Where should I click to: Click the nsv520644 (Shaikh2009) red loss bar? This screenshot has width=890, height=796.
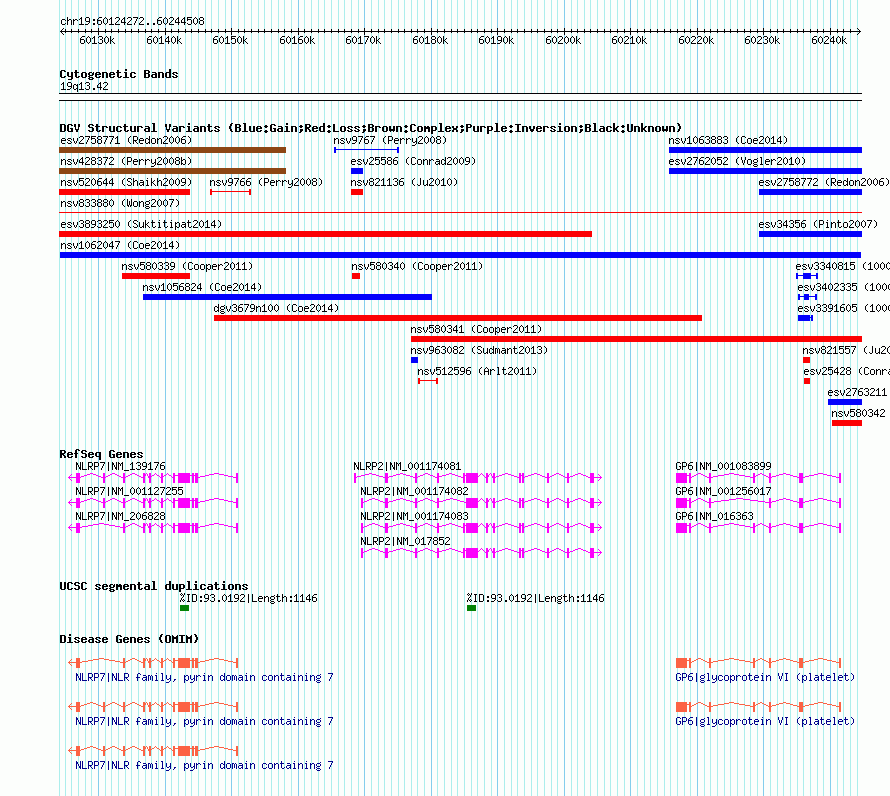(124, 192)
